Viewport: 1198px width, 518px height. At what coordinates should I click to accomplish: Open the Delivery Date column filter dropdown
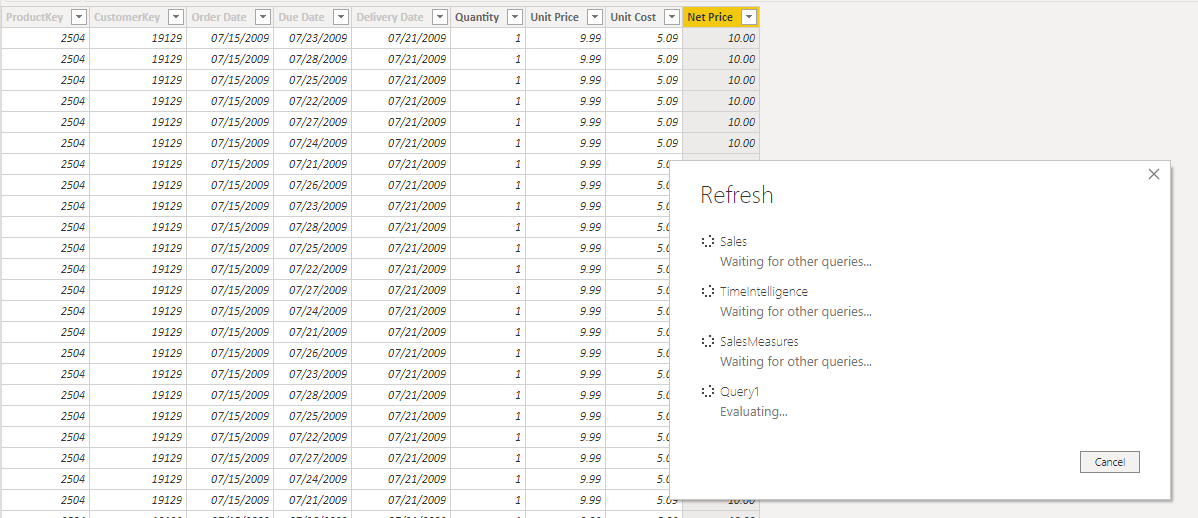coord(440,17)
